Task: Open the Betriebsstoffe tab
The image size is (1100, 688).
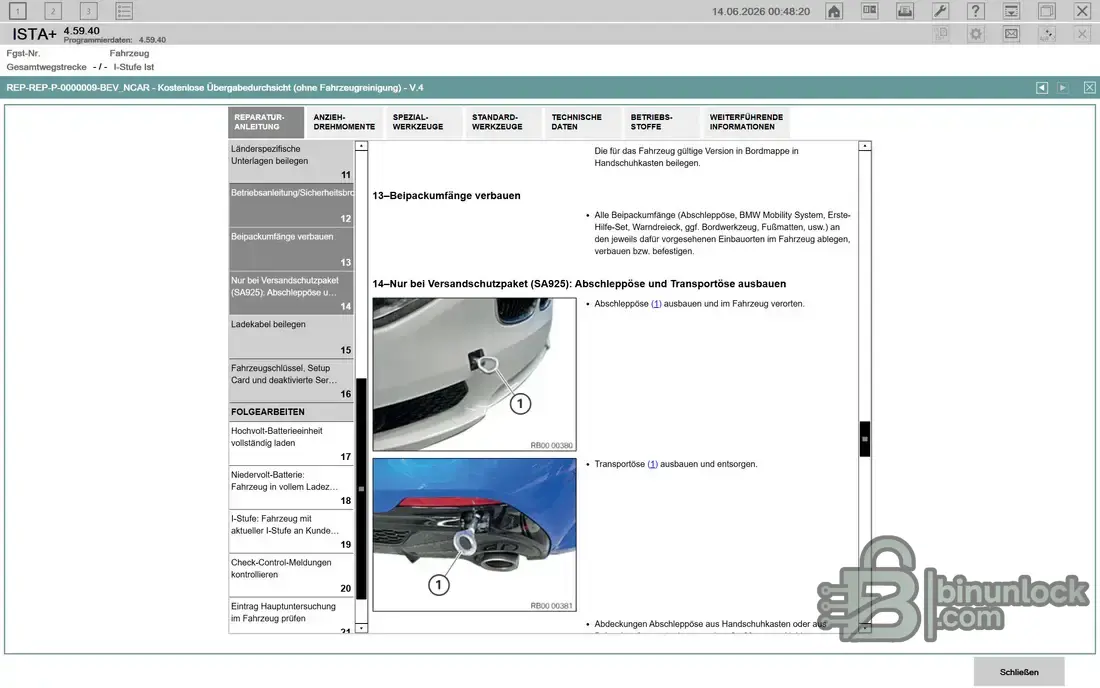Action: coord(662,122)
